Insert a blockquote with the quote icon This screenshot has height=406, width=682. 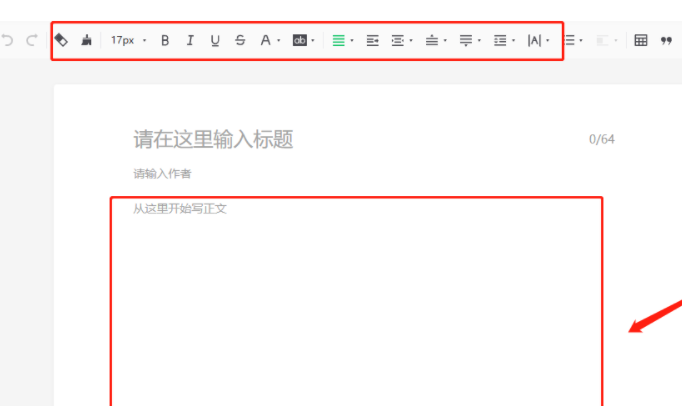[666, 41]
